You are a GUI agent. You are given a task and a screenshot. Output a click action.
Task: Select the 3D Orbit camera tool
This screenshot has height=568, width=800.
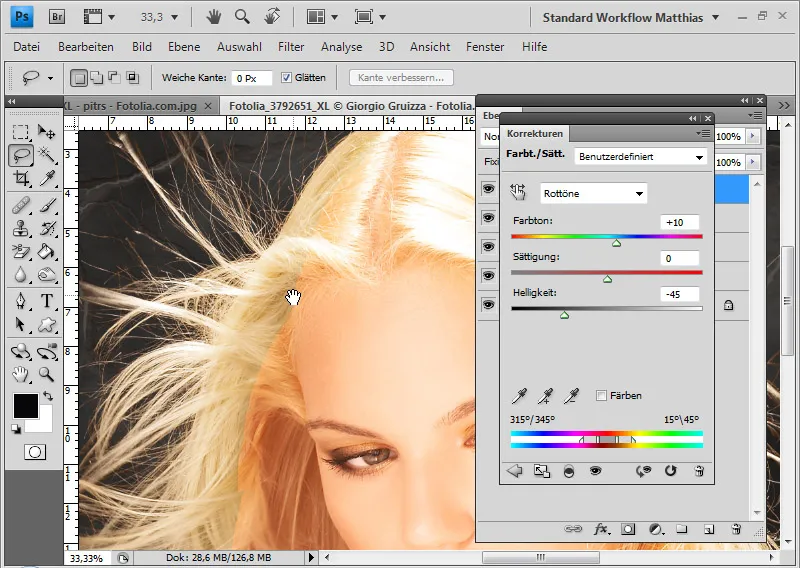click(47, 351)
